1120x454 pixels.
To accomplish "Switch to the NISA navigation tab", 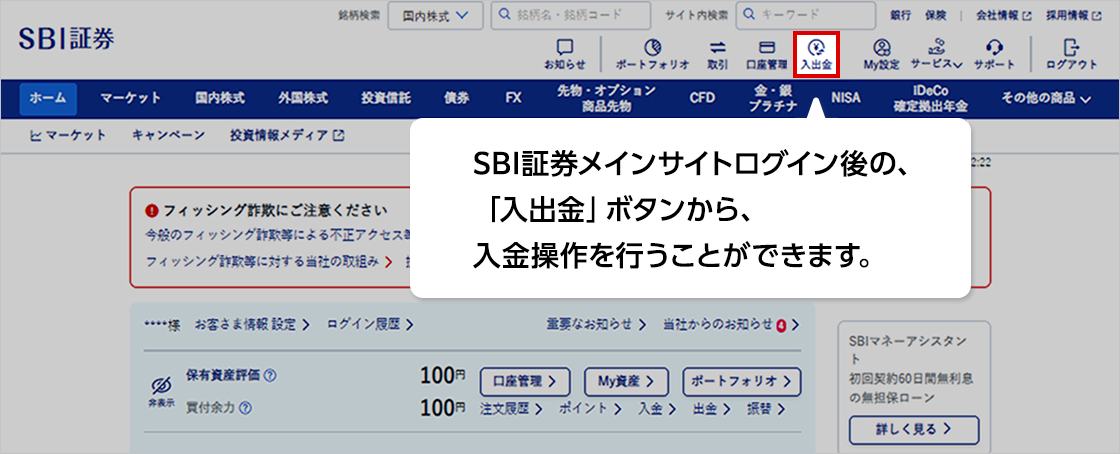I will coord(845,98).
